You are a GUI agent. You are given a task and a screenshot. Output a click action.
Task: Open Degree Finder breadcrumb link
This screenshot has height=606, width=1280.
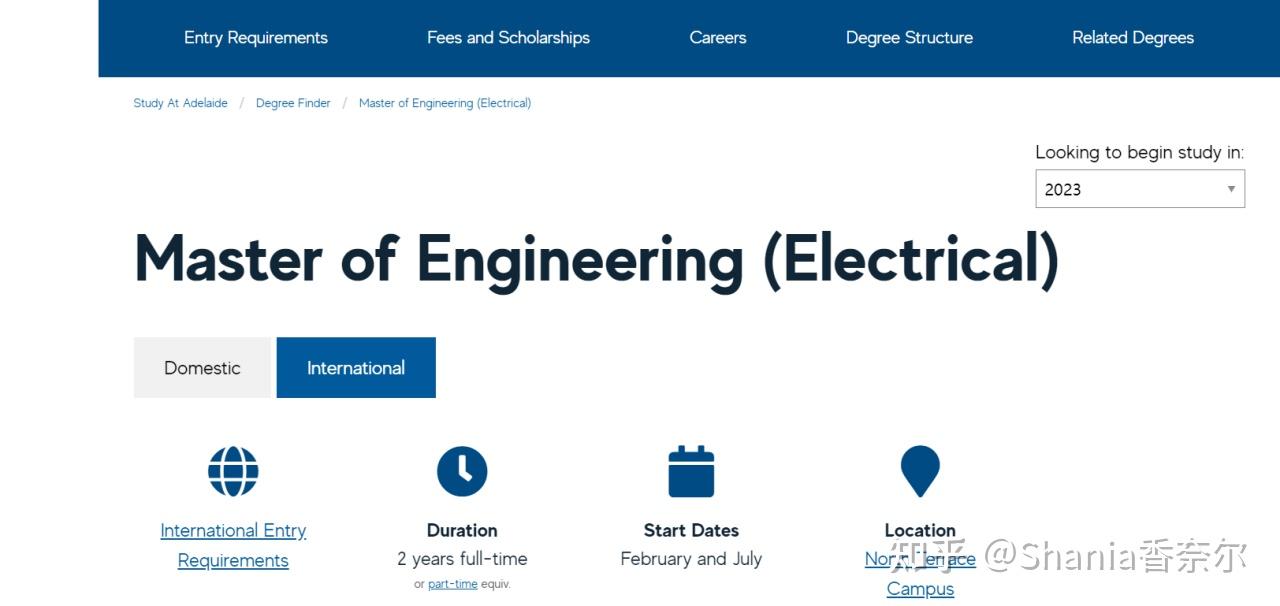pos(293,103)
